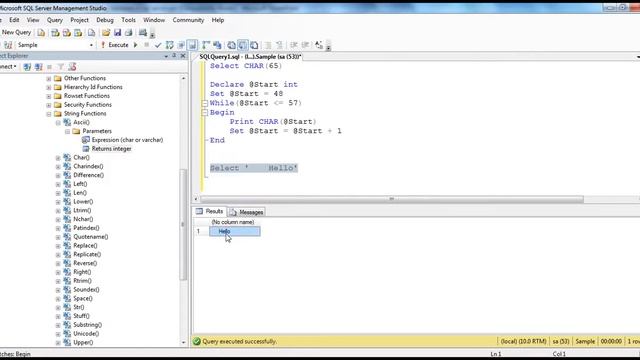Switch to the Messages tab
Screen dimensions: 640x360
point(247,212)
